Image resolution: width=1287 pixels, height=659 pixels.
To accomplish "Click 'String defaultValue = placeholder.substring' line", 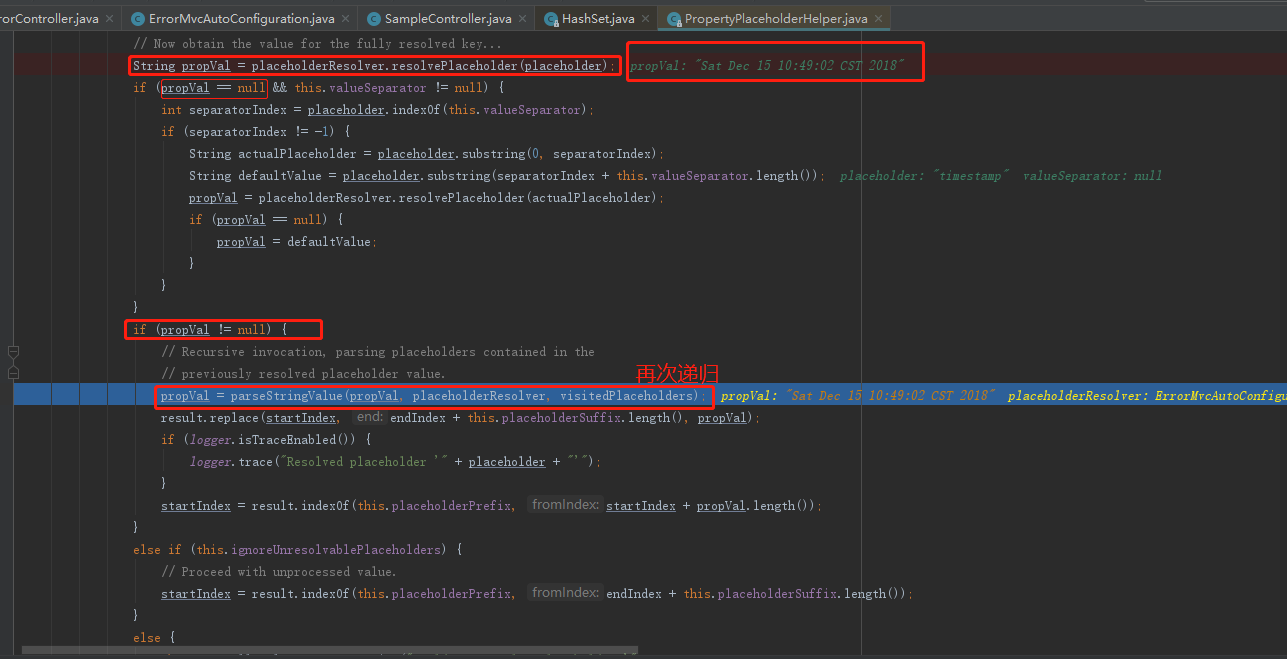I will coord(507,176).
